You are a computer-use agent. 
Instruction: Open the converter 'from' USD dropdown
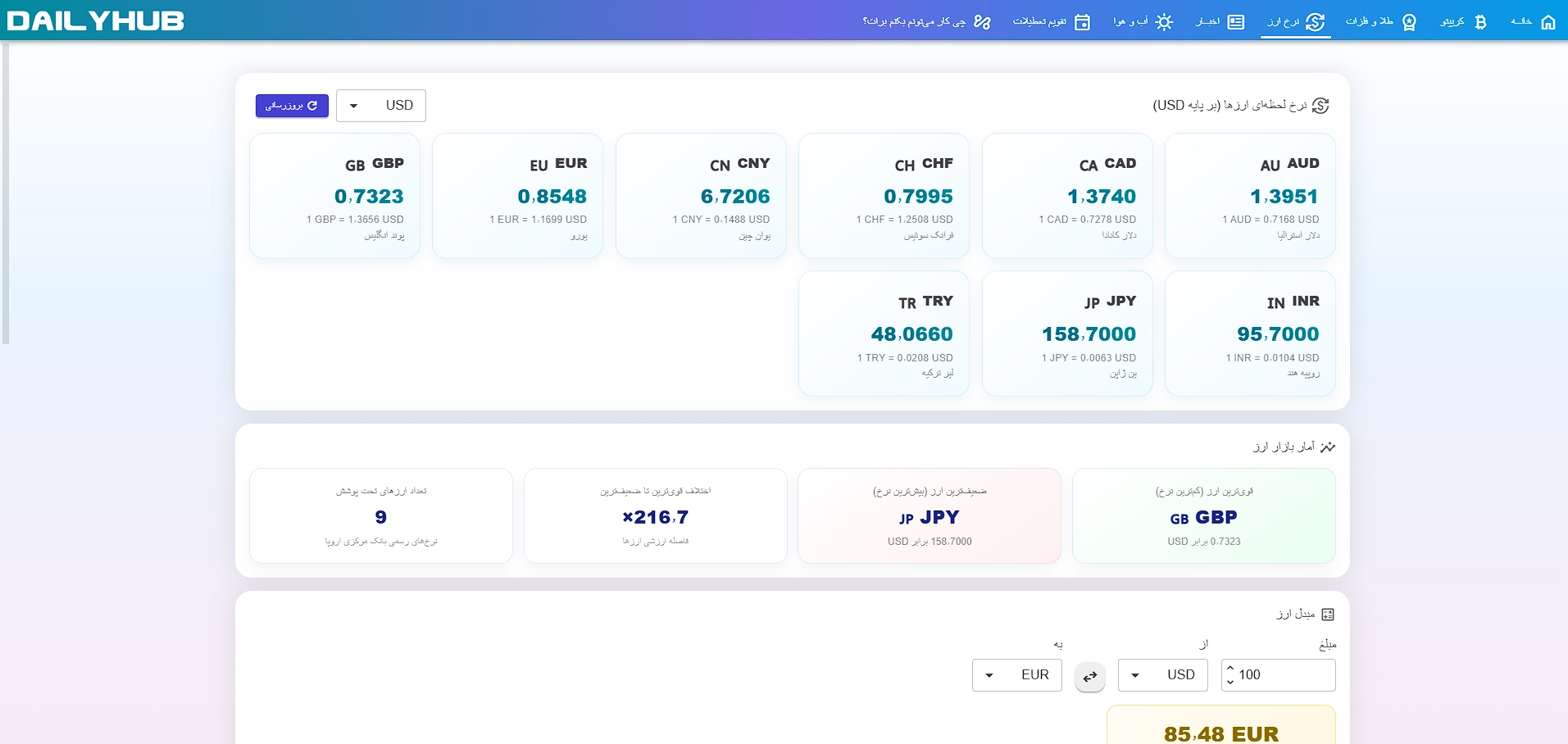pos(1163,675)
